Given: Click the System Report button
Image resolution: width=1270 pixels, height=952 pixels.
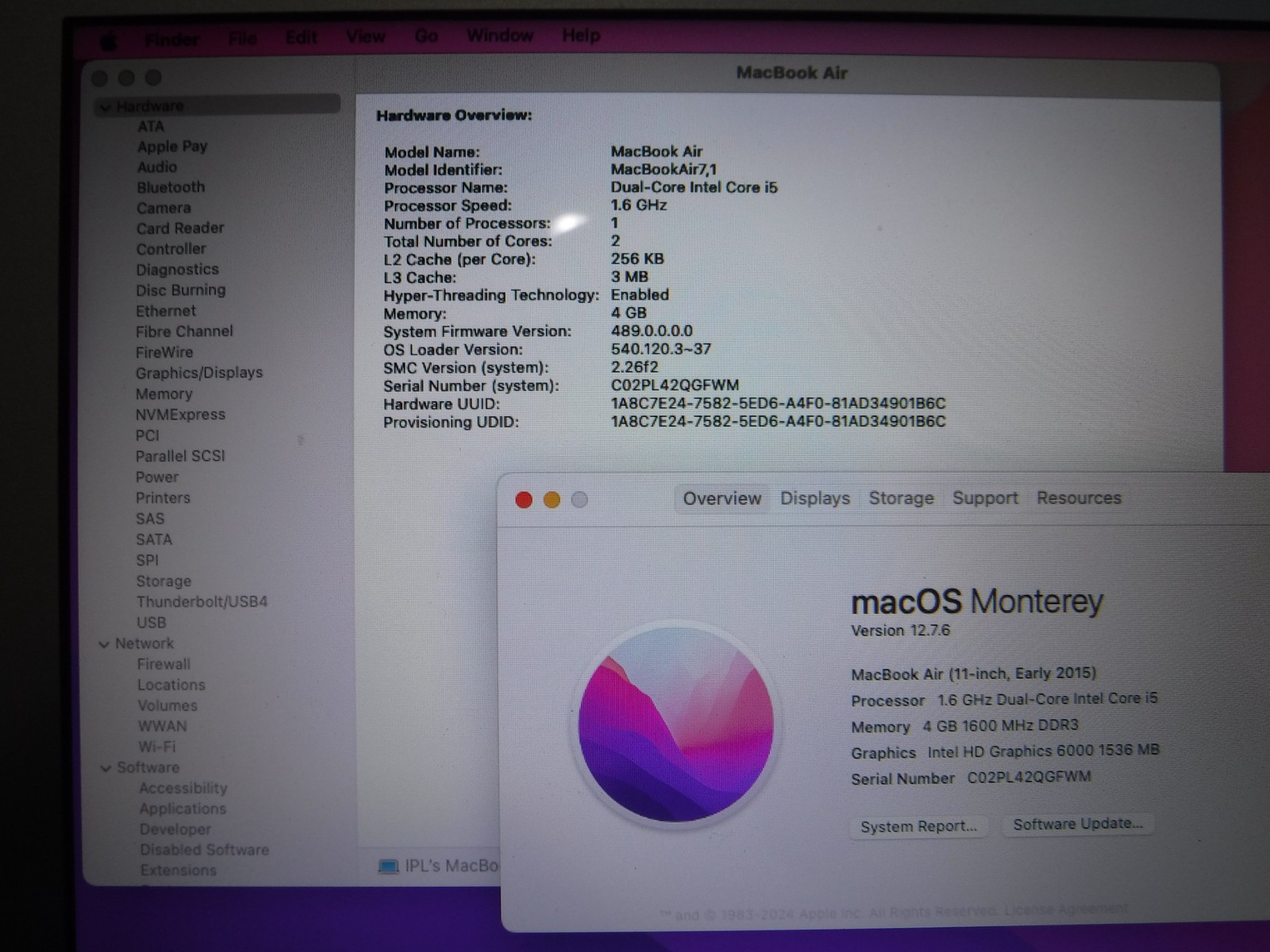Looking at the screenshot, I should 918,827.
